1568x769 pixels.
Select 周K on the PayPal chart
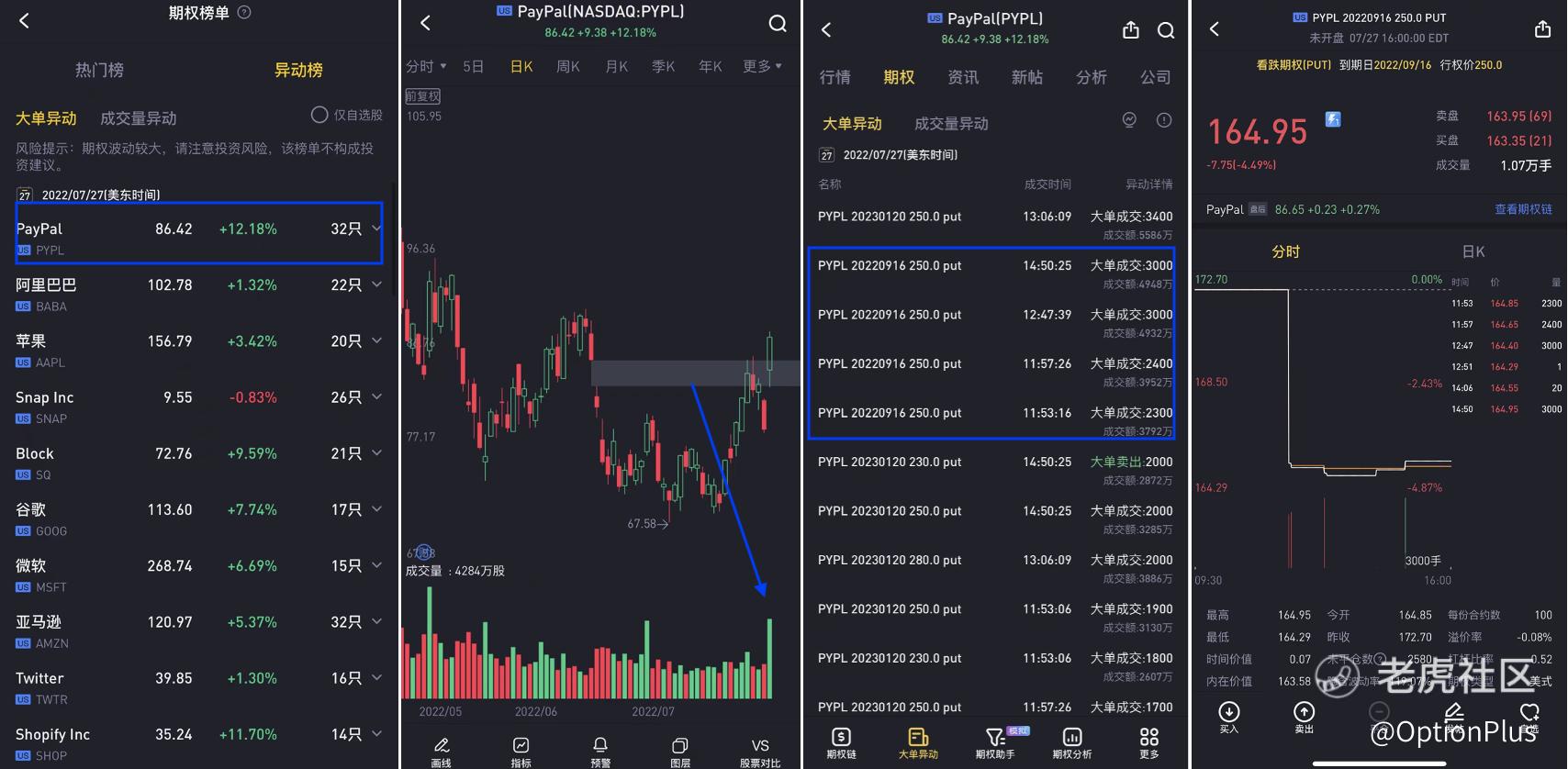coord(568,66)
